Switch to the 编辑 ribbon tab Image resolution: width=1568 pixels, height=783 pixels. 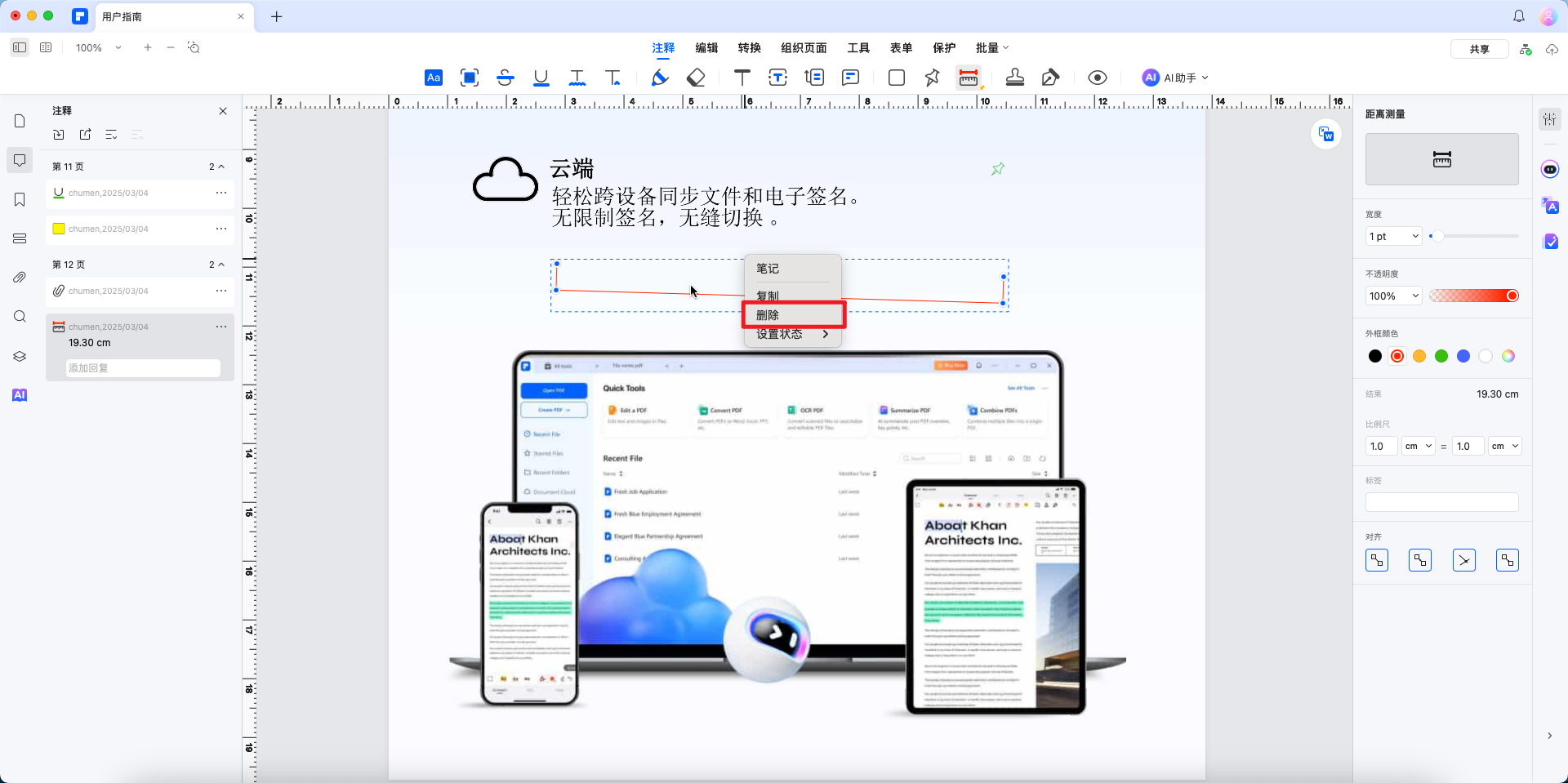tap(706, 47)
